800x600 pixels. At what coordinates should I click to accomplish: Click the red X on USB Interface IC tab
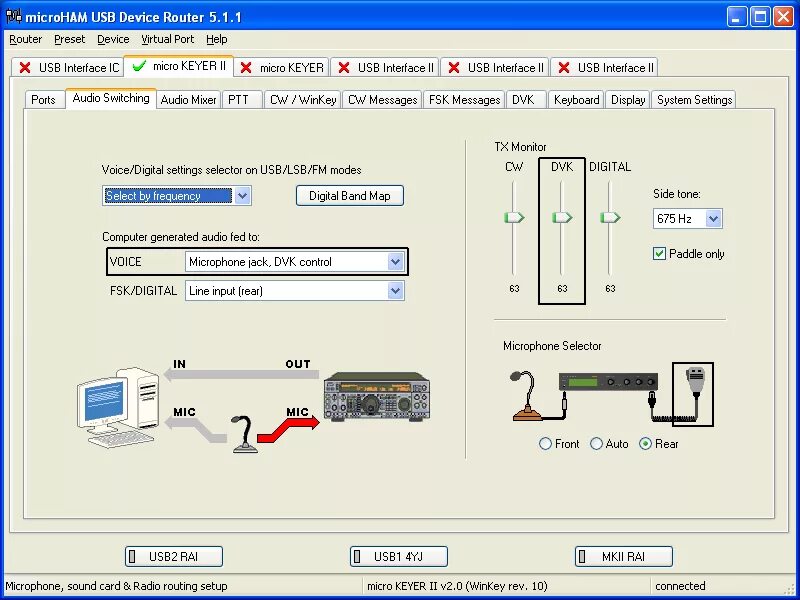pos(24,67)
